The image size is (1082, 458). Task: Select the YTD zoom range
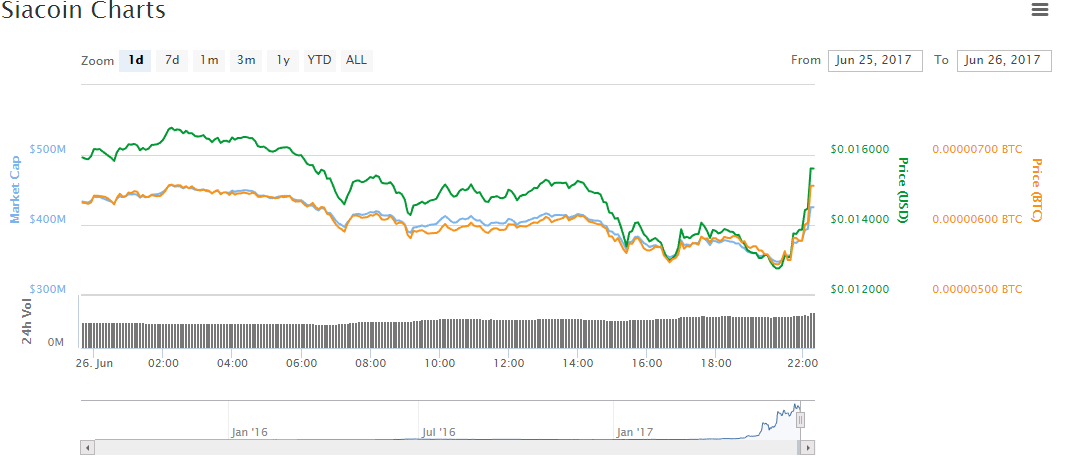(x=319, y=61)
